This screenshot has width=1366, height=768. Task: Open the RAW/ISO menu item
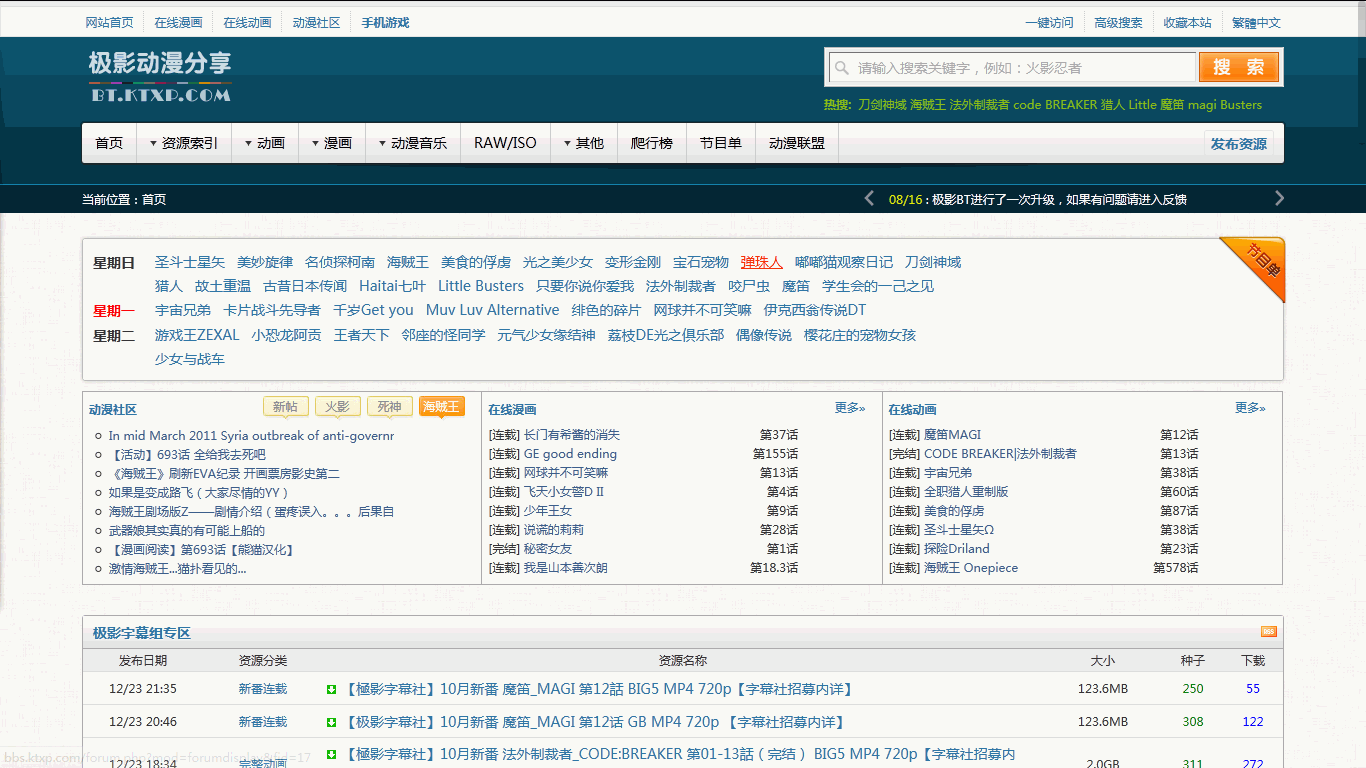pos(505,143)
